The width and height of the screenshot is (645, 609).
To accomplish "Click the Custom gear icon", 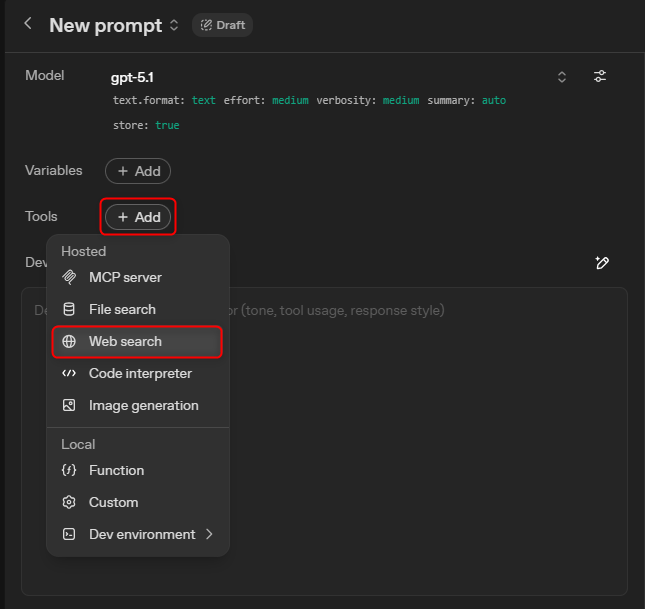I will pos(69,502).
